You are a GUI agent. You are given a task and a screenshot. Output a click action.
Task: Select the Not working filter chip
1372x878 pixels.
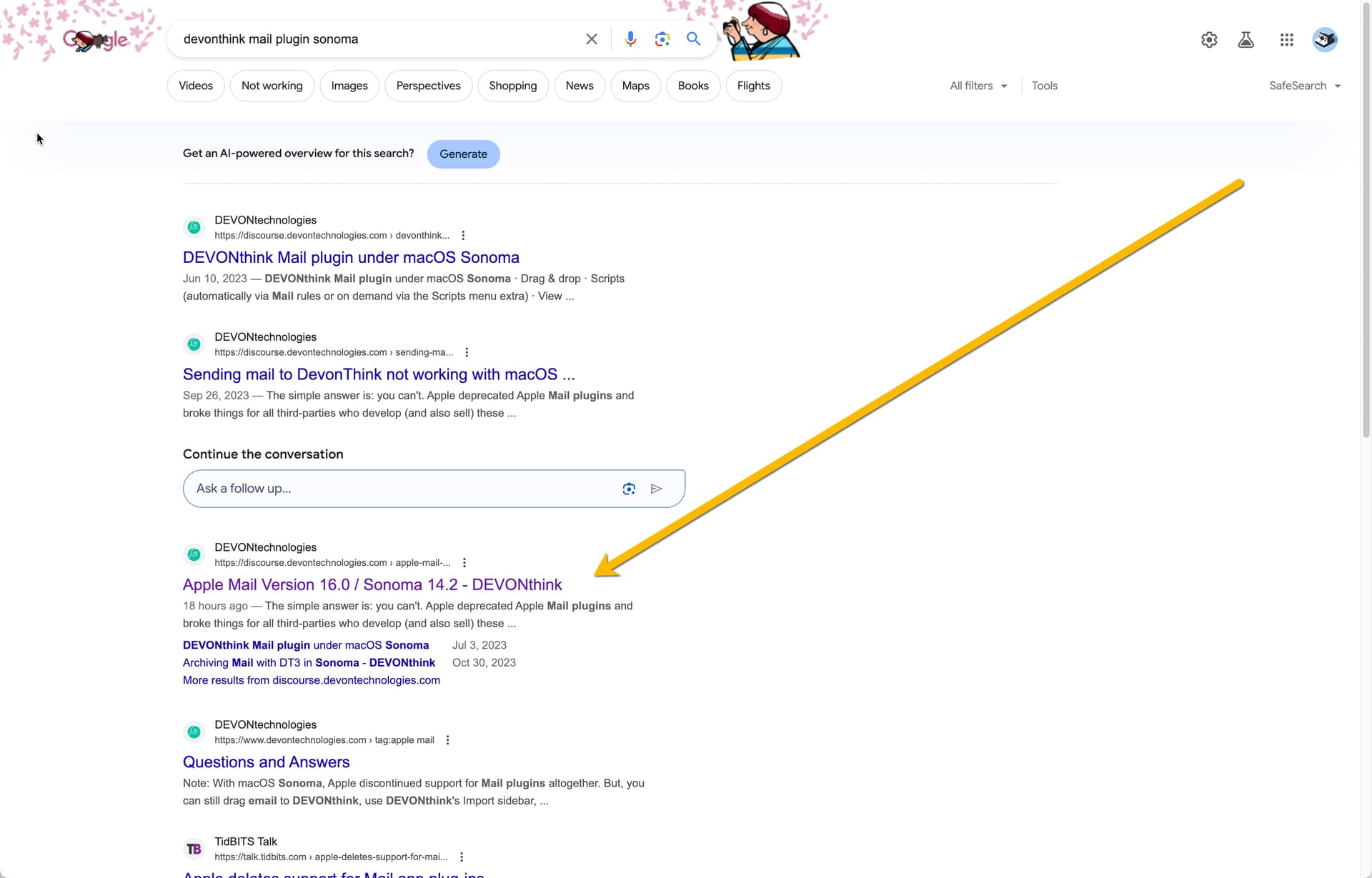272,86
